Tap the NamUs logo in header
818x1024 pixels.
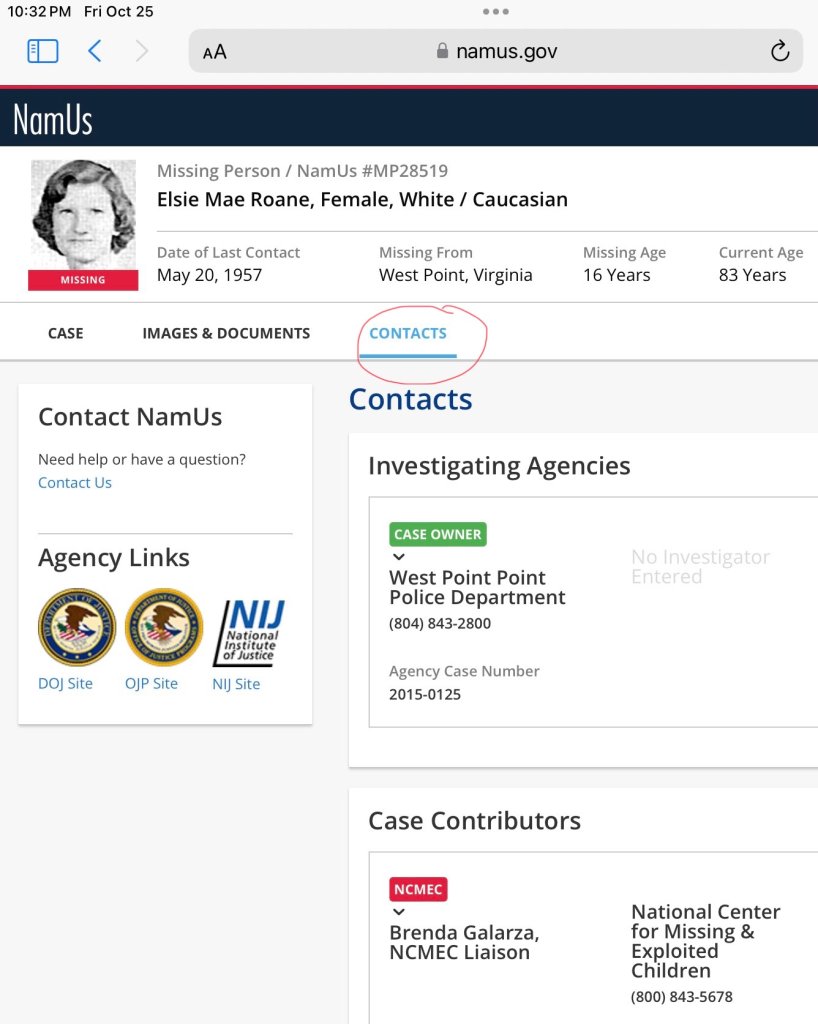(x=53, y=120)
